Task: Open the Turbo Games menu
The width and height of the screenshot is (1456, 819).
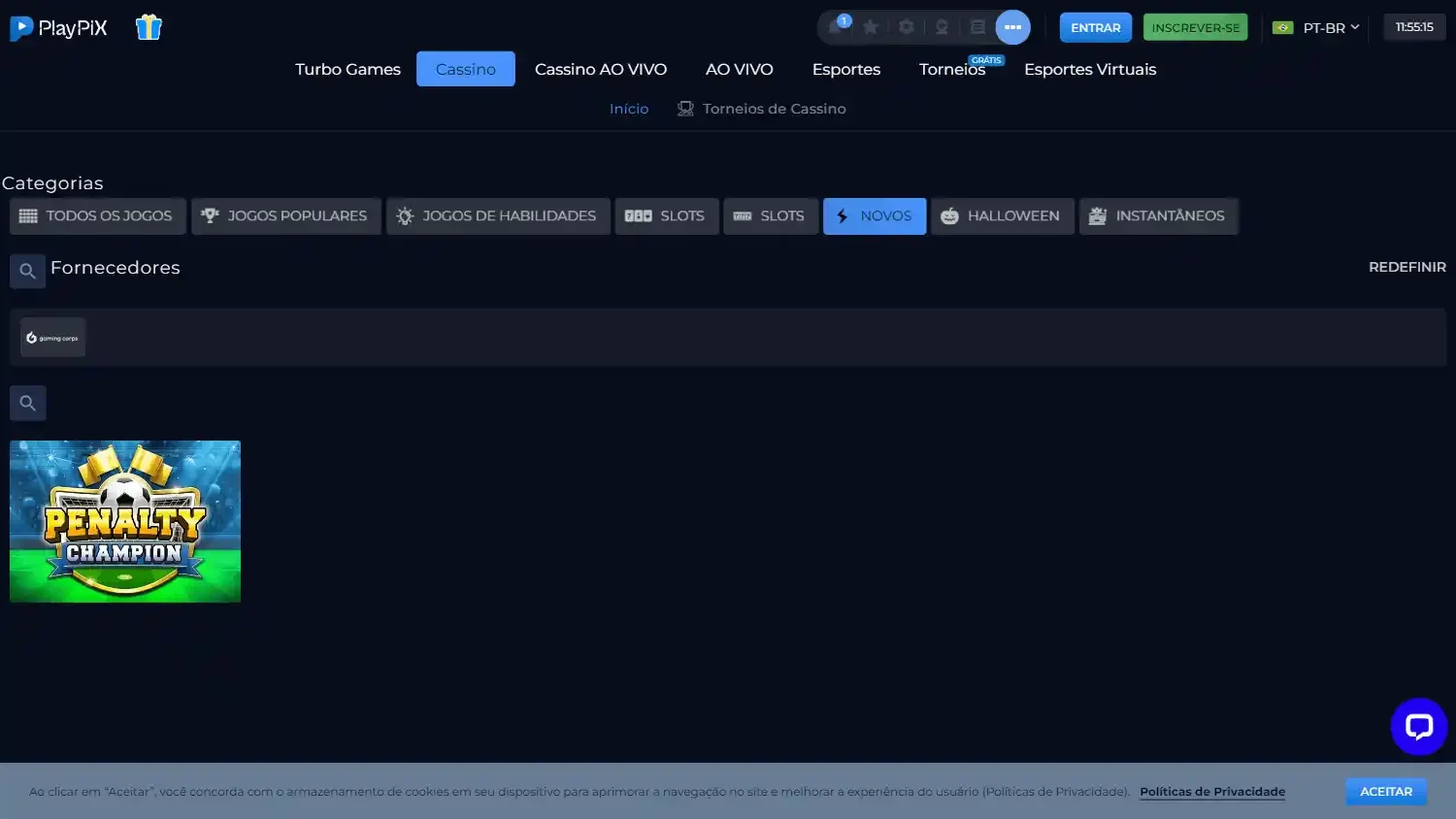Action: (x=347, y=69)
